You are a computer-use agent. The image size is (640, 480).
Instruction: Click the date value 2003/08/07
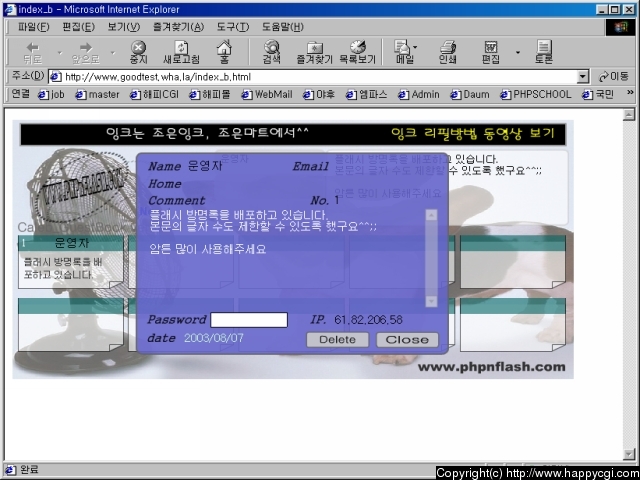click(213, 338)
